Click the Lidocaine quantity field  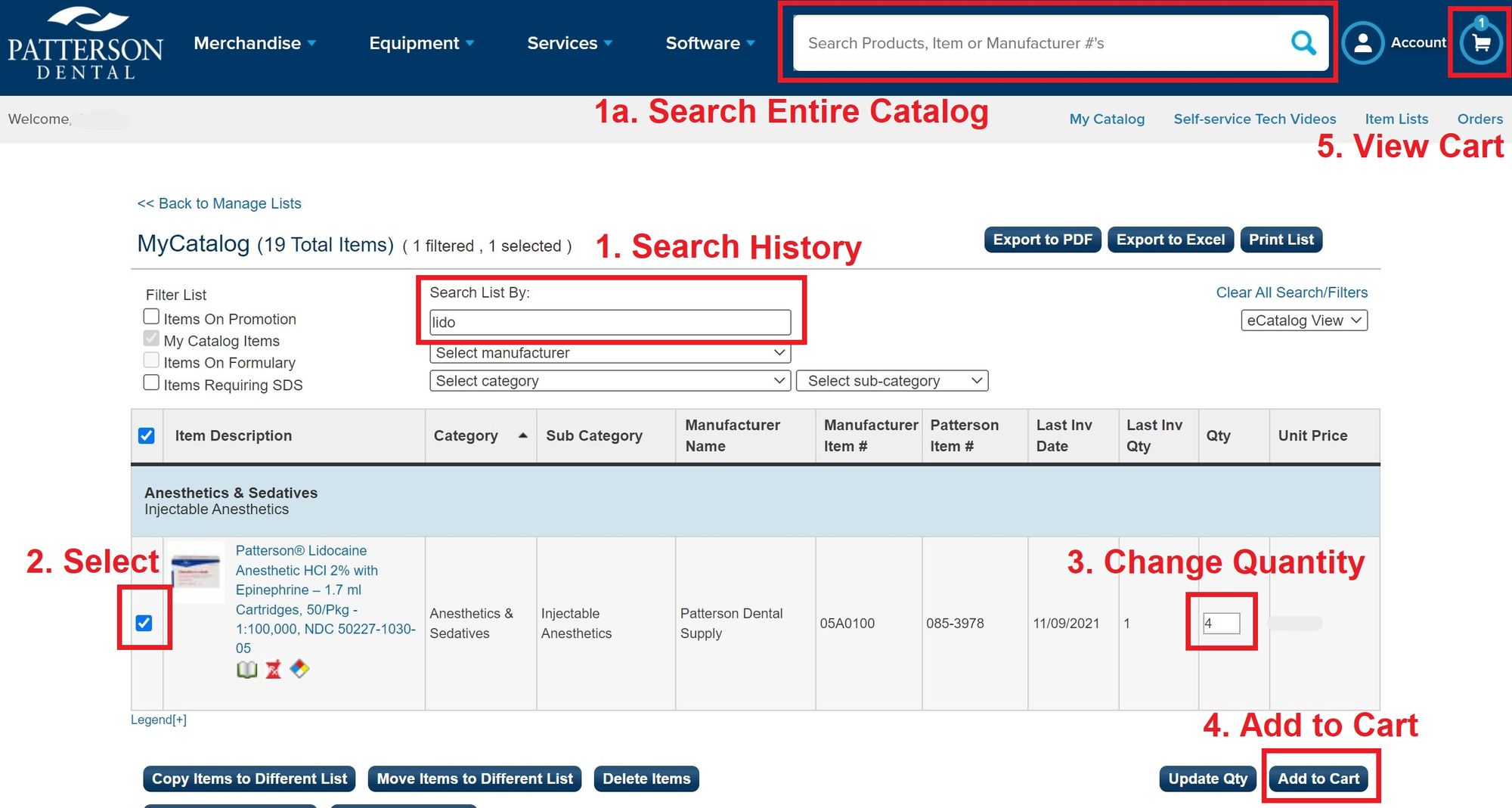[1222, 624]
